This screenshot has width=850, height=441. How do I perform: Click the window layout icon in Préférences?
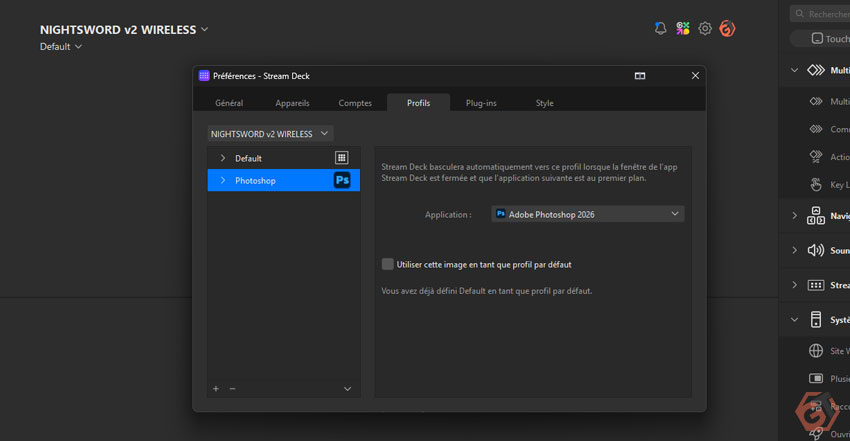[640, 76]
